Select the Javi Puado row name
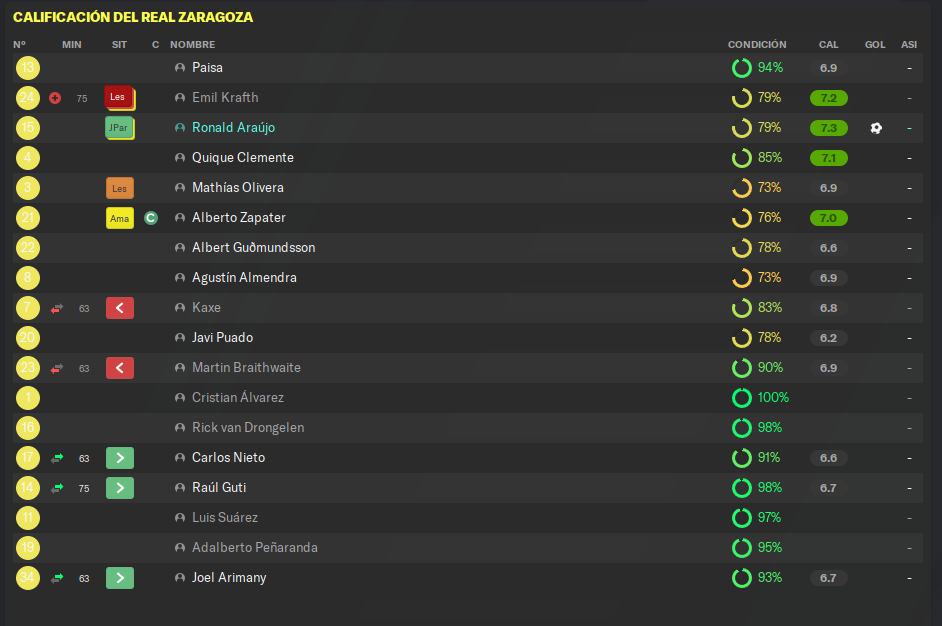 point(222,338)
